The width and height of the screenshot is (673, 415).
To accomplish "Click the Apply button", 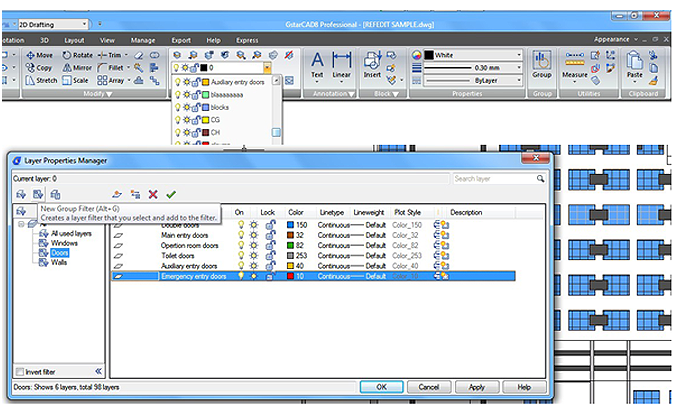I will [x=477, y=387].
